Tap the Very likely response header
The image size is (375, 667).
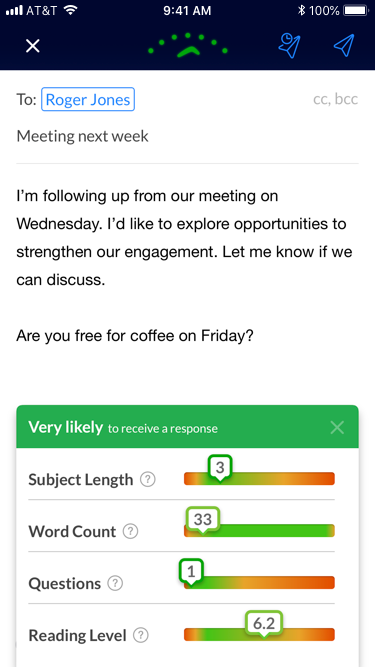(x=188, y=427)
